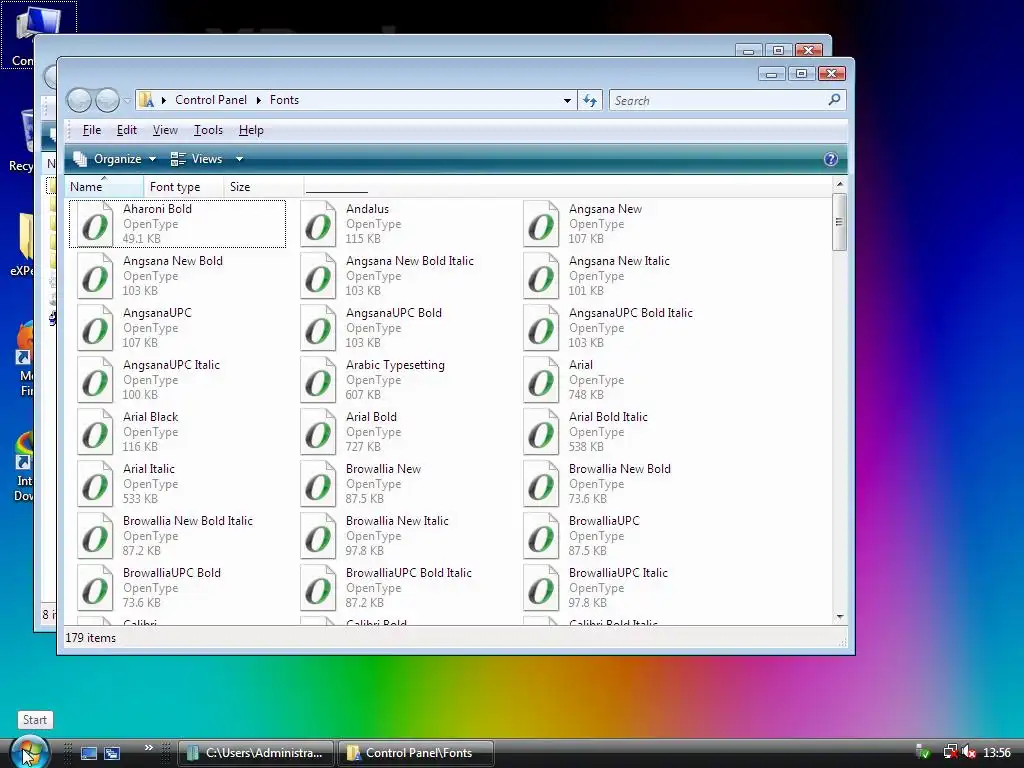Image resolution: width=1024 pixels, height=768 pixels.
Task: Open the Edit menu
Action: tap(127, 130)
